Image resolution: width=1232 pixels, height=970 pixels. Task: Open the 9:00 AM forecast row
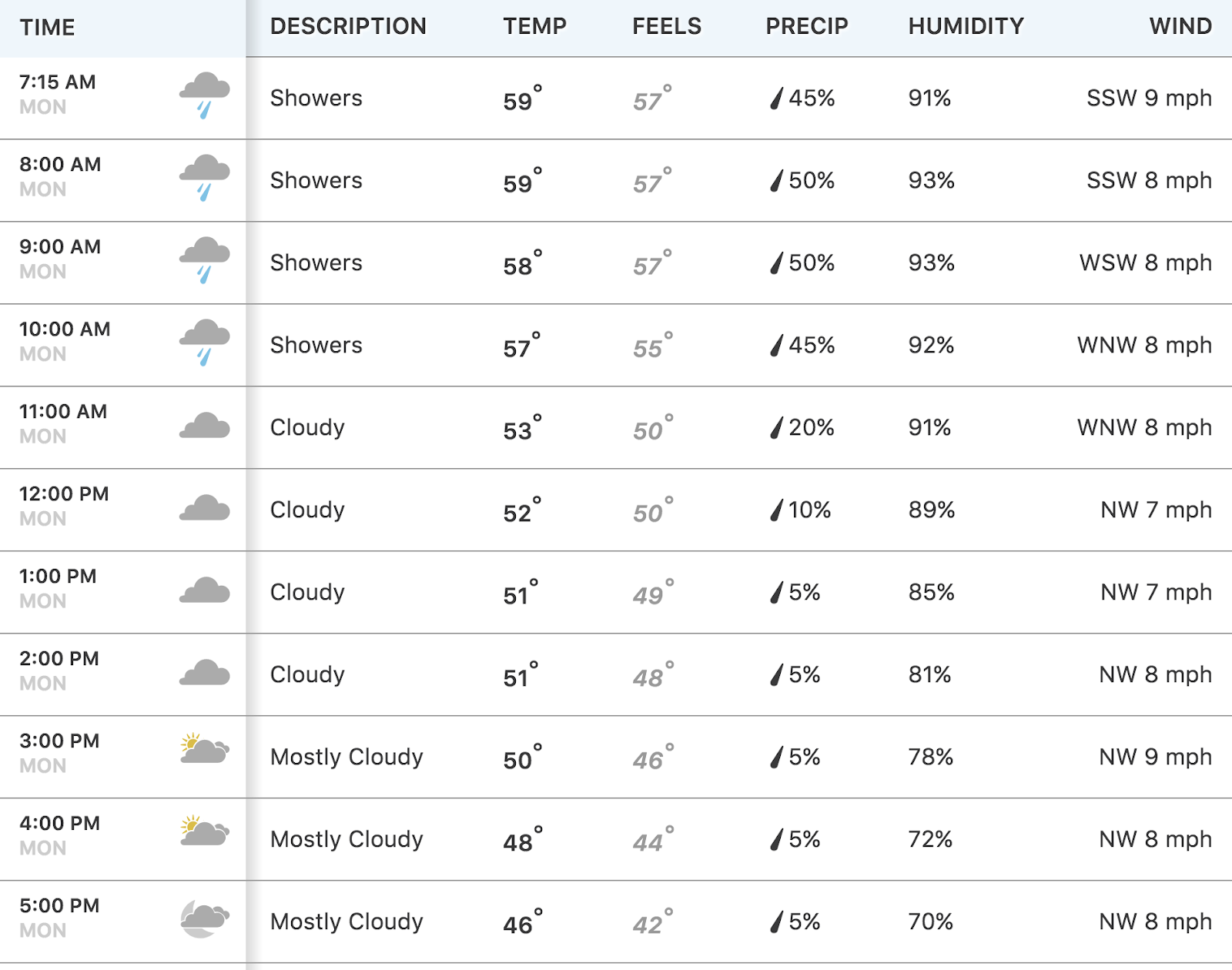pos(616,263)
